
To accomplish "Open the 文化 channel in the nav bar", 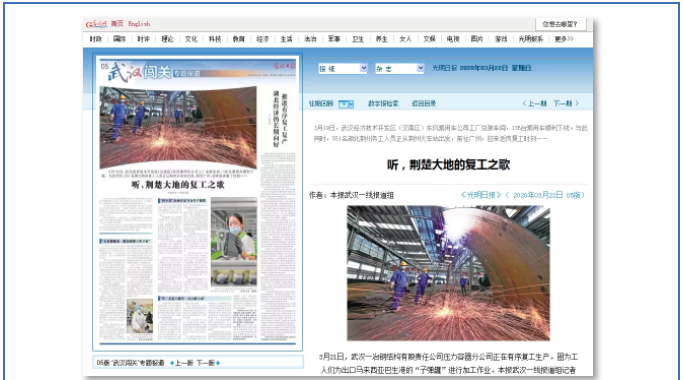I will click(x=191, y=39).
